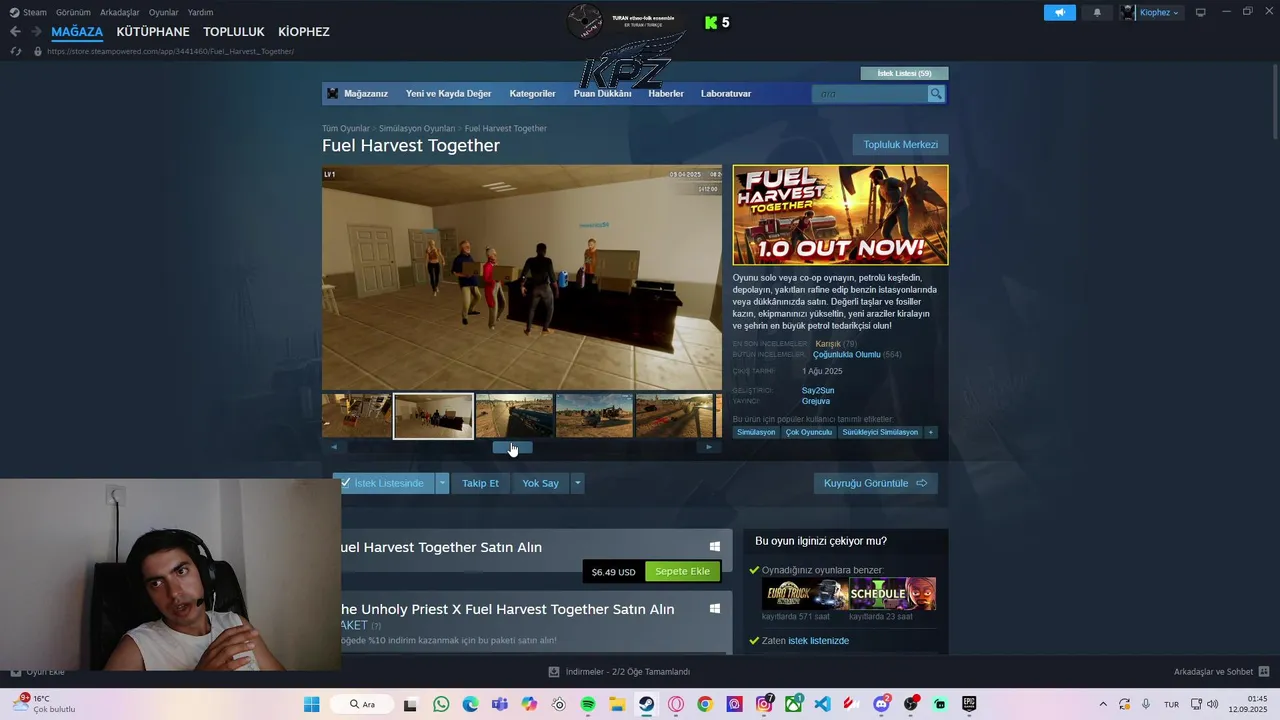Open the istek listenizde link

818,641
